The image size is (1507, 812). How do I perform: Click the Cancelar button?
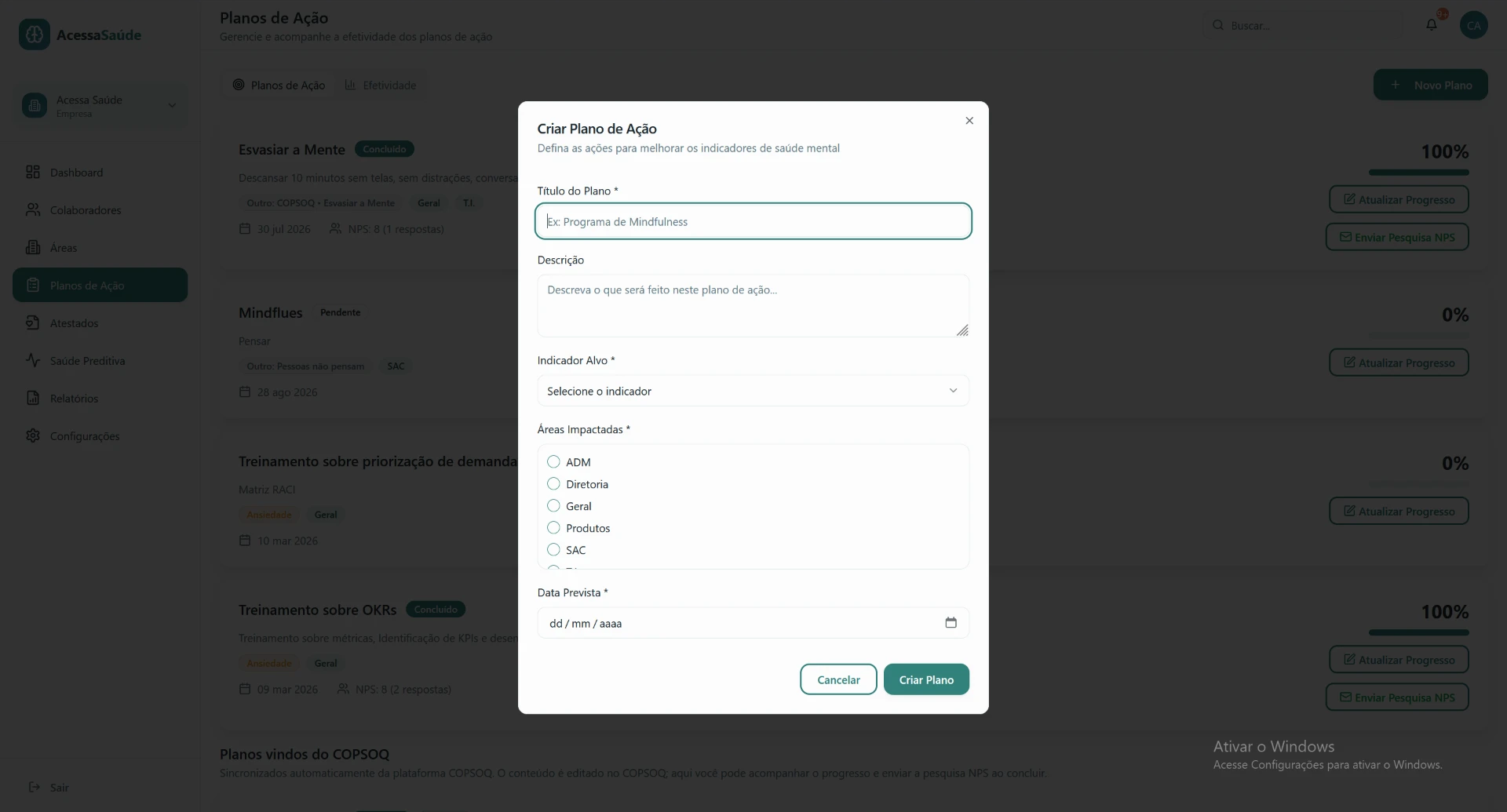point(838,679)
